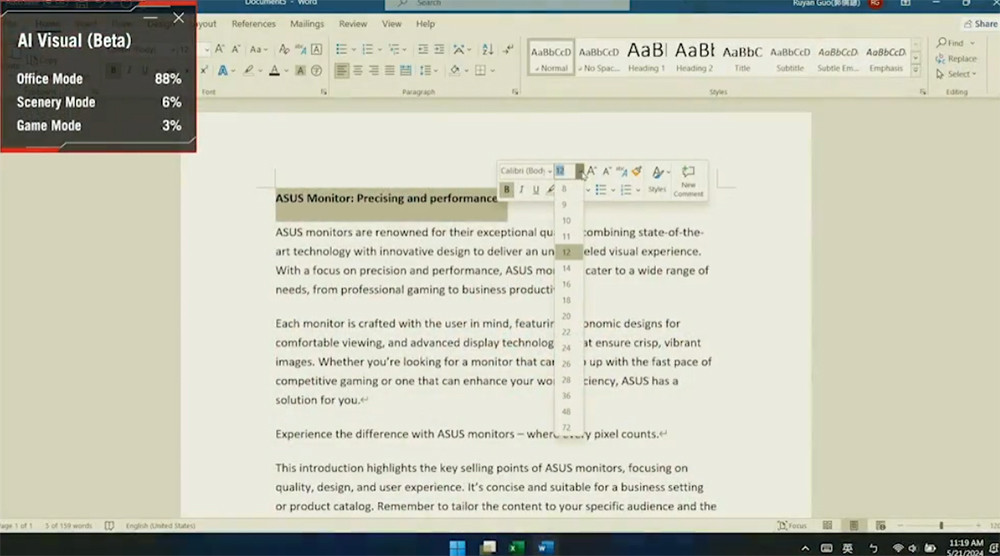The height and width of the screenshot is (556, 1000).
Task: Click the bullets list icon in ribbon
Action: click(342, 49)
